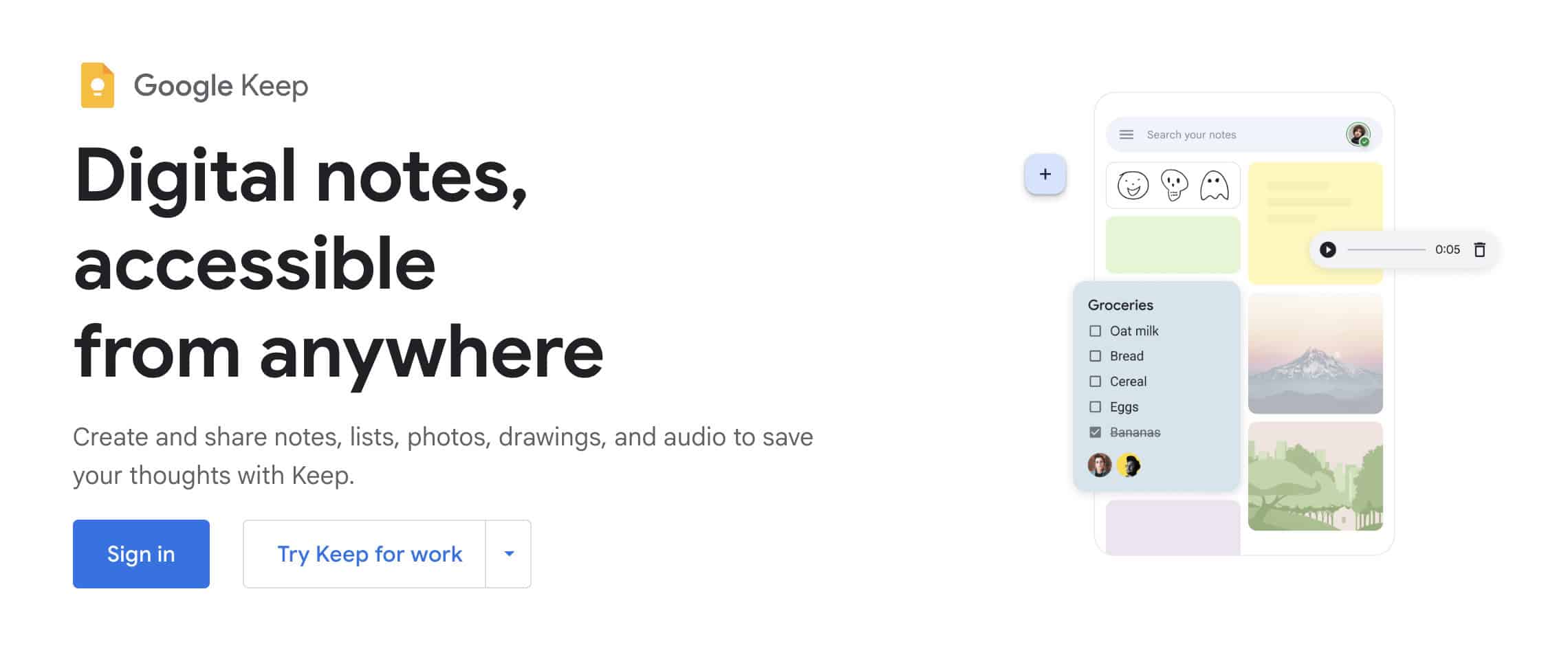Click the smiley face drawing
Viewport: 1568px width, 664px height.
pyautogui.click(x=1133, y=186)
